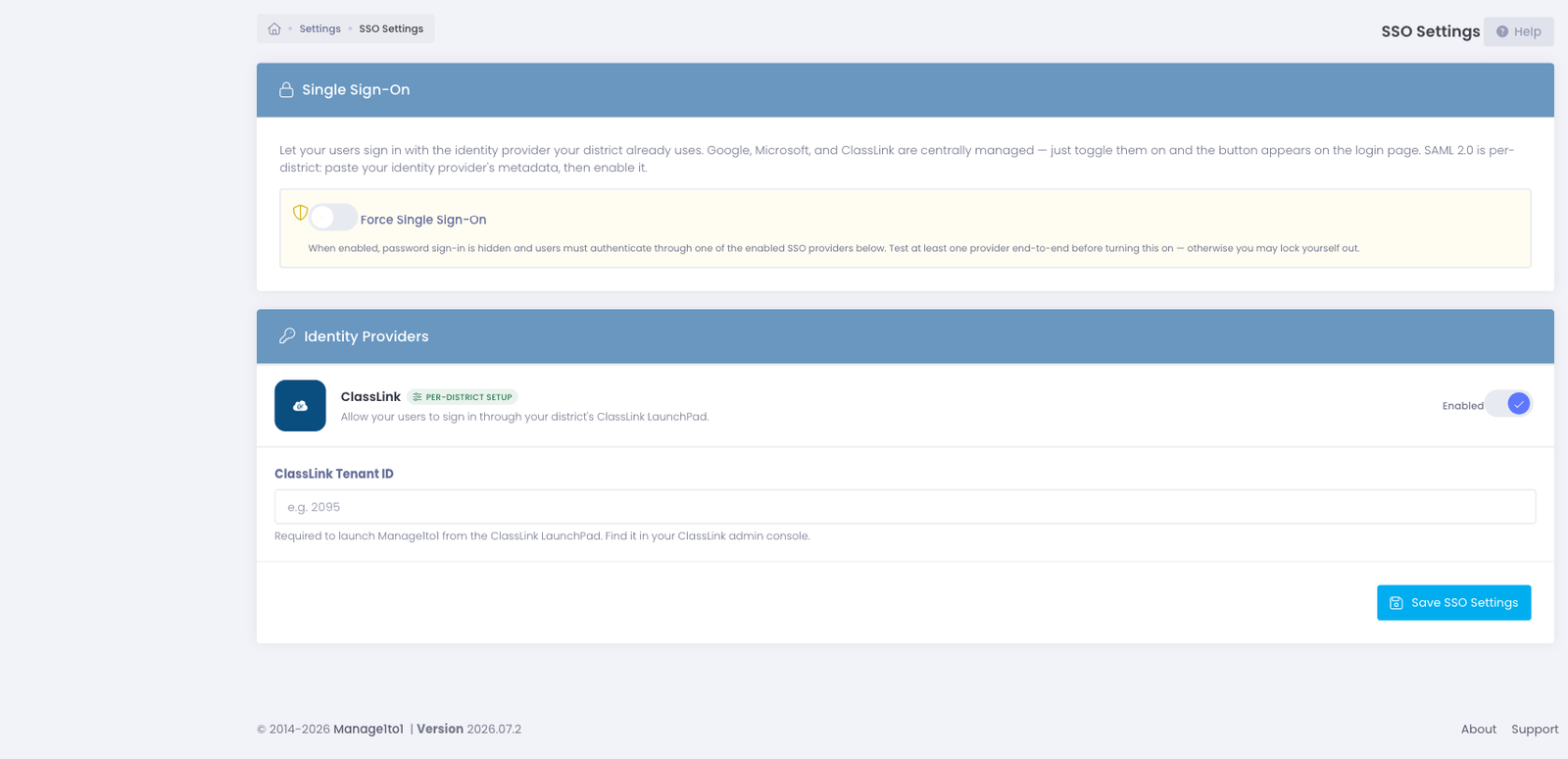Click the shield warning icon
This screenshot has width=1568, height=759.
click(300, 213)
